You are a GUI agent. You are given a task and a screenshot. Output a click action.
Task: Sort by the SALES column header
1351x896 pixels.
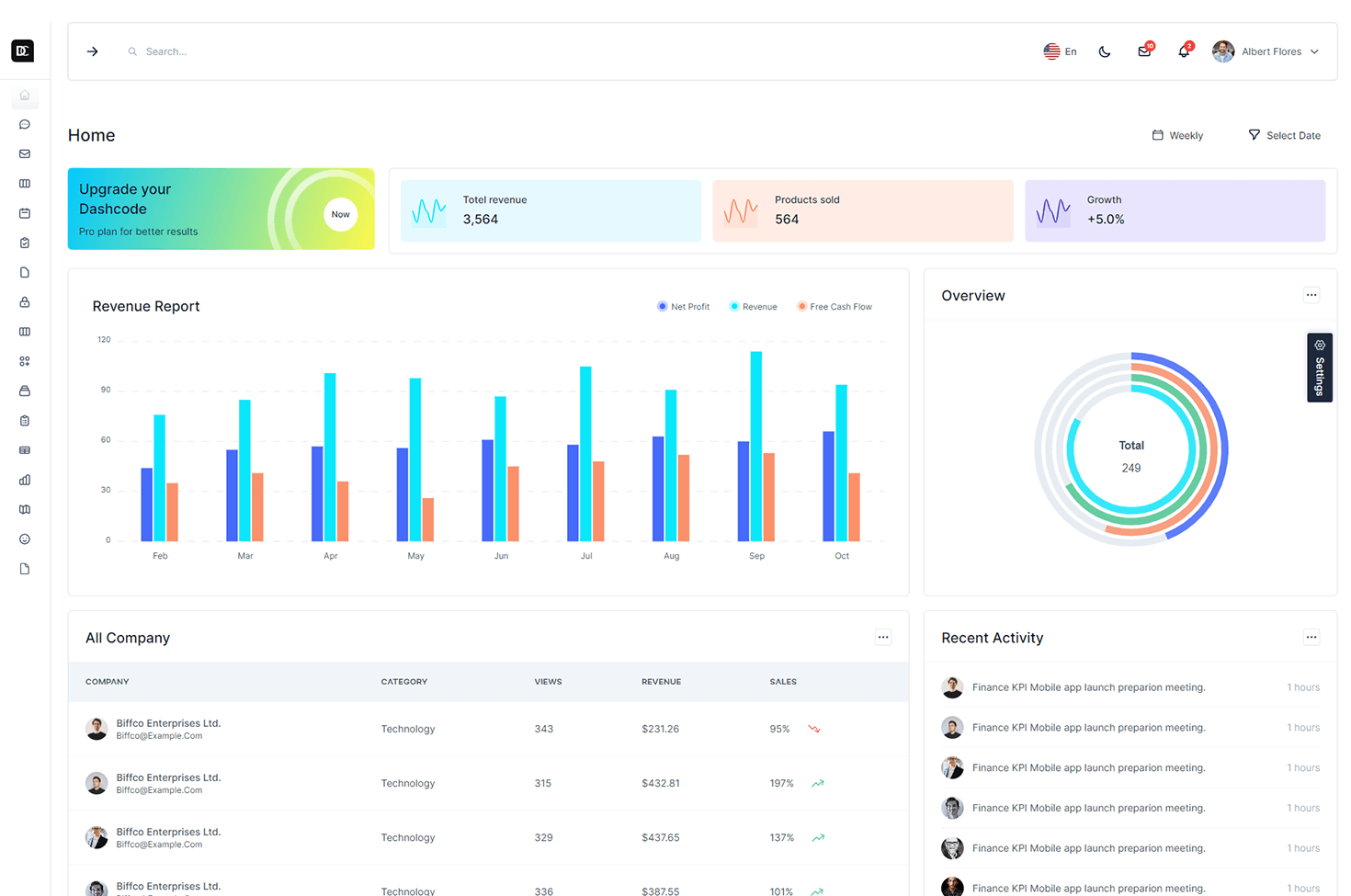click(783, 682)
